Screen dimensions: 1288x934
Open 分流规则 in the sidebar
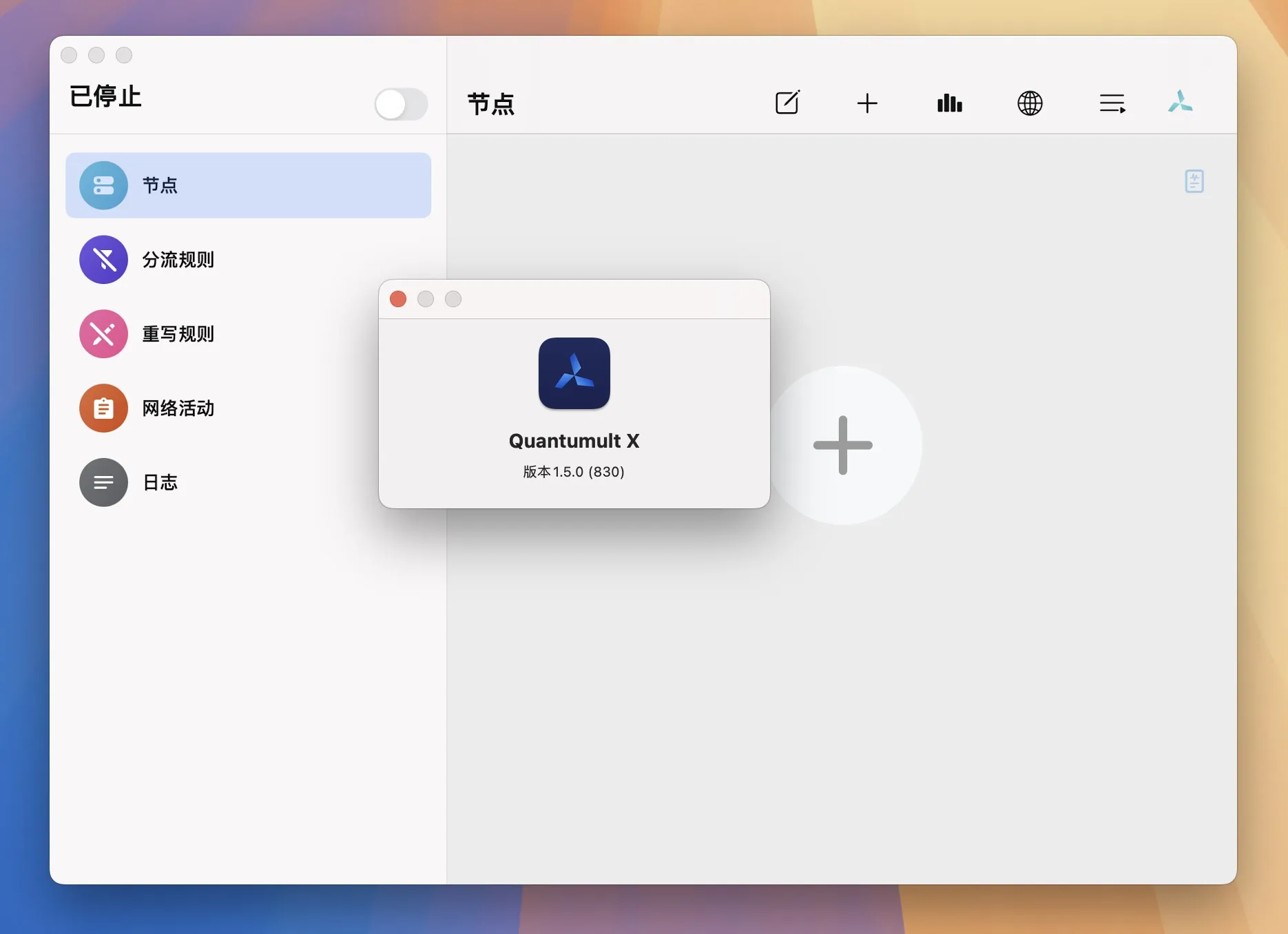pyautogui.click(x=248, y=260)
